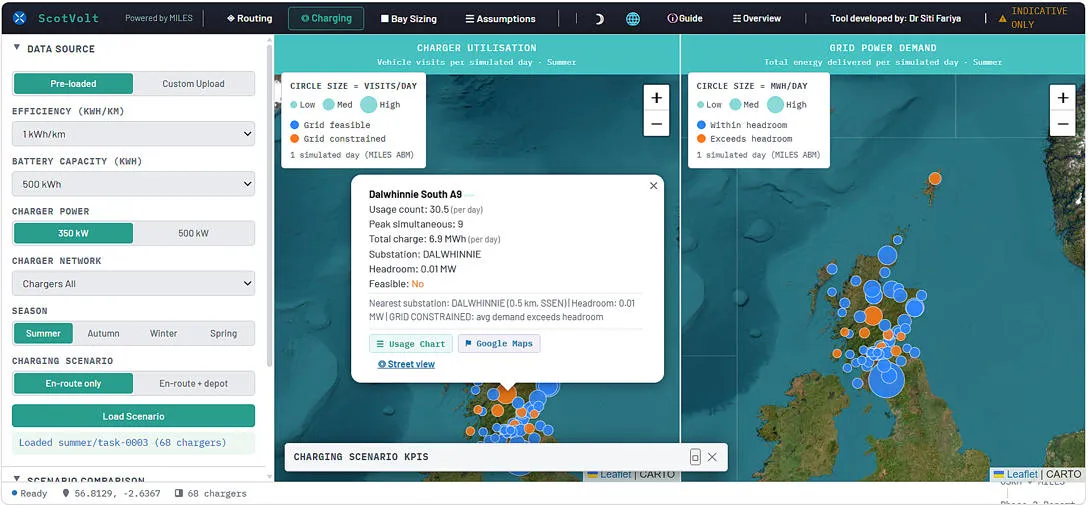The height and width of the screenshot is (505, 1088).
Task: Select Summer season
Action: [44, 333]
